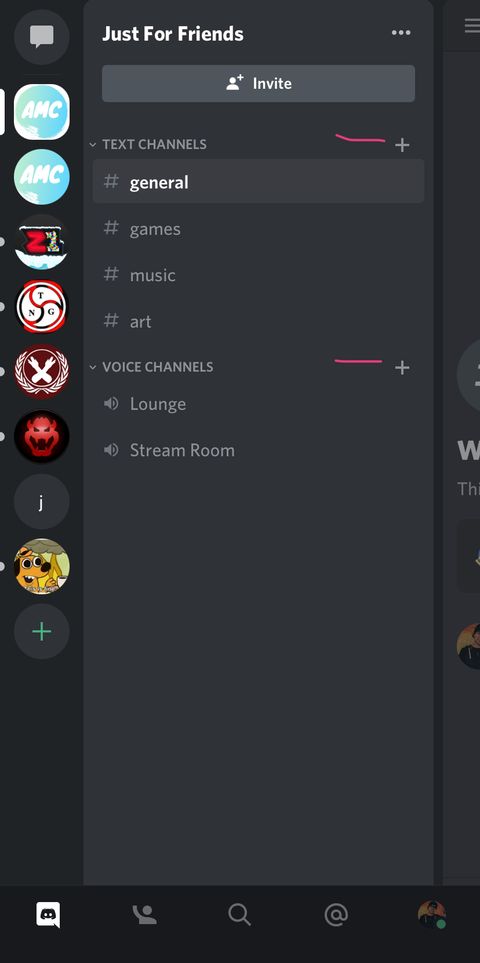
Task: Open the 'j' letter server
Action: click(x=41, y=502)
